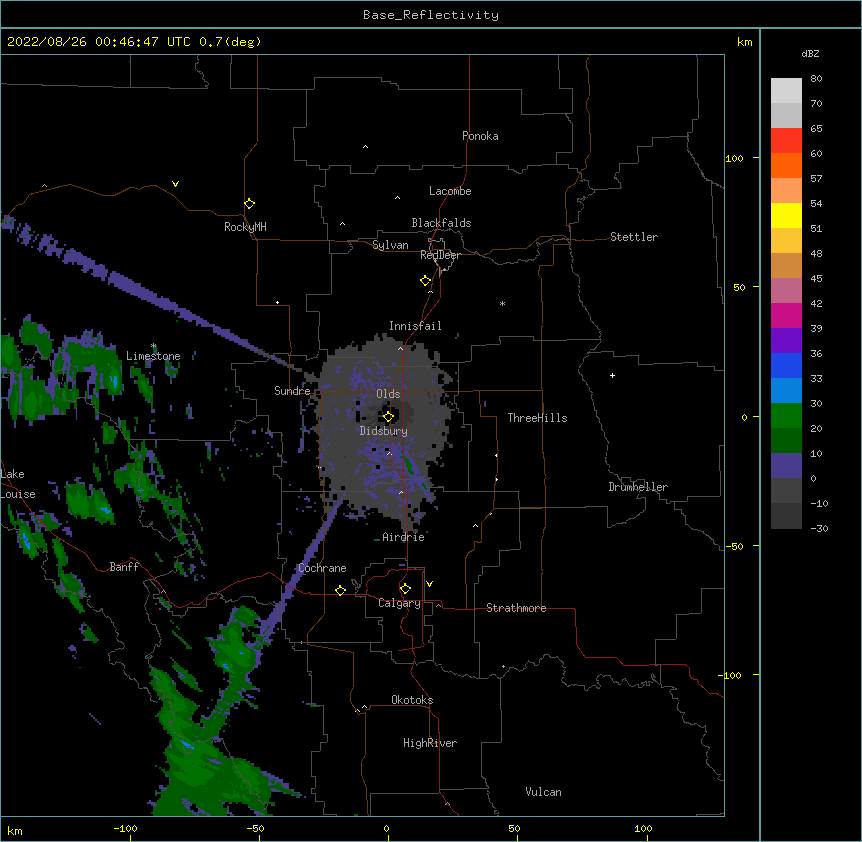Click the -100 tick on bottom axis
The width and height of the screenshot is (862, 842).
[x=125, y=828]
